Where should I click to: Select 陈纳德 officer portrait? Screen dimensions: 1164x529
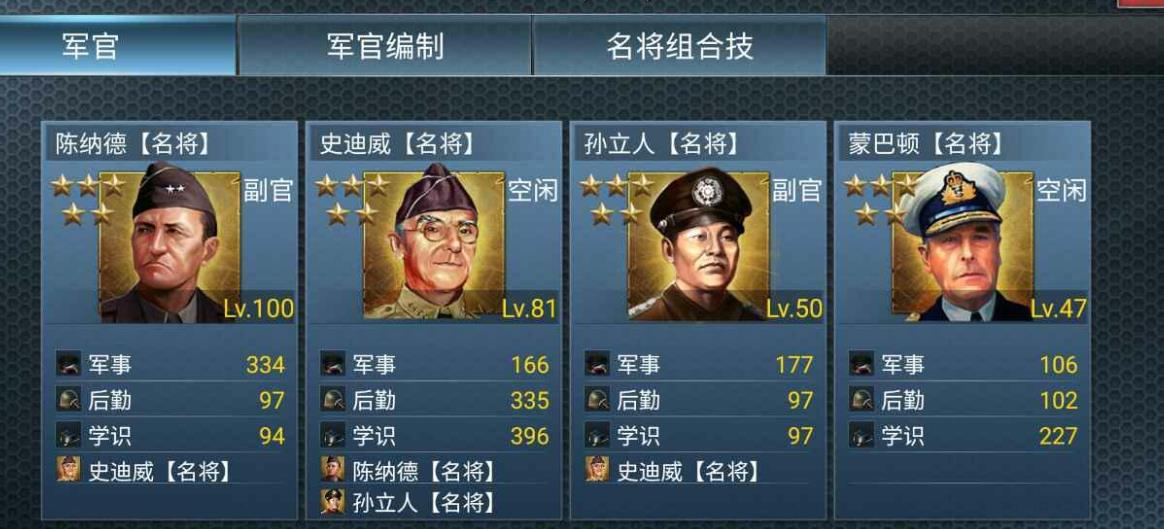click(x=170, y=244)
